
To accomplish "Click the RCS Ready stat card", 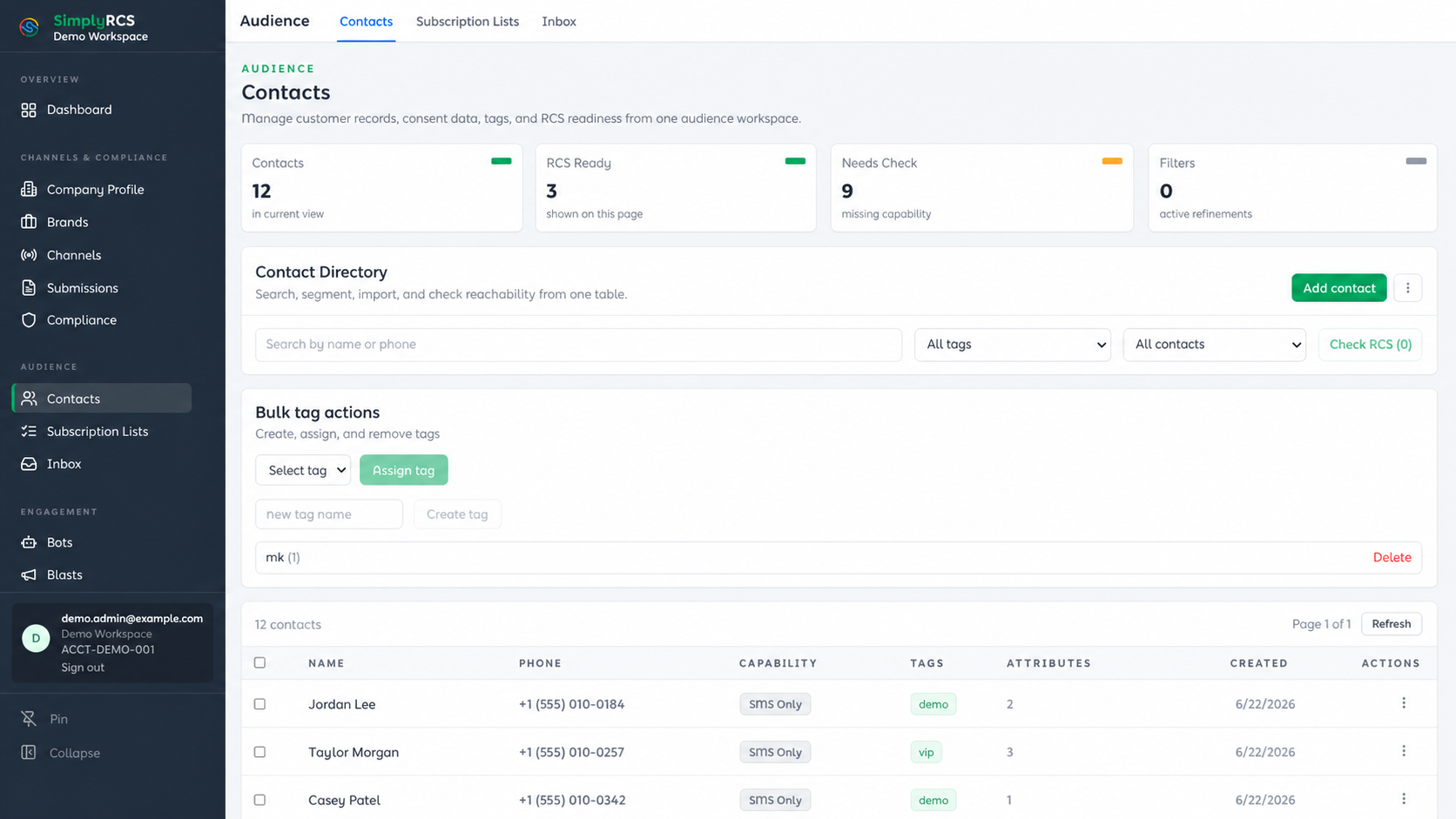I will (x=676, y=188).
